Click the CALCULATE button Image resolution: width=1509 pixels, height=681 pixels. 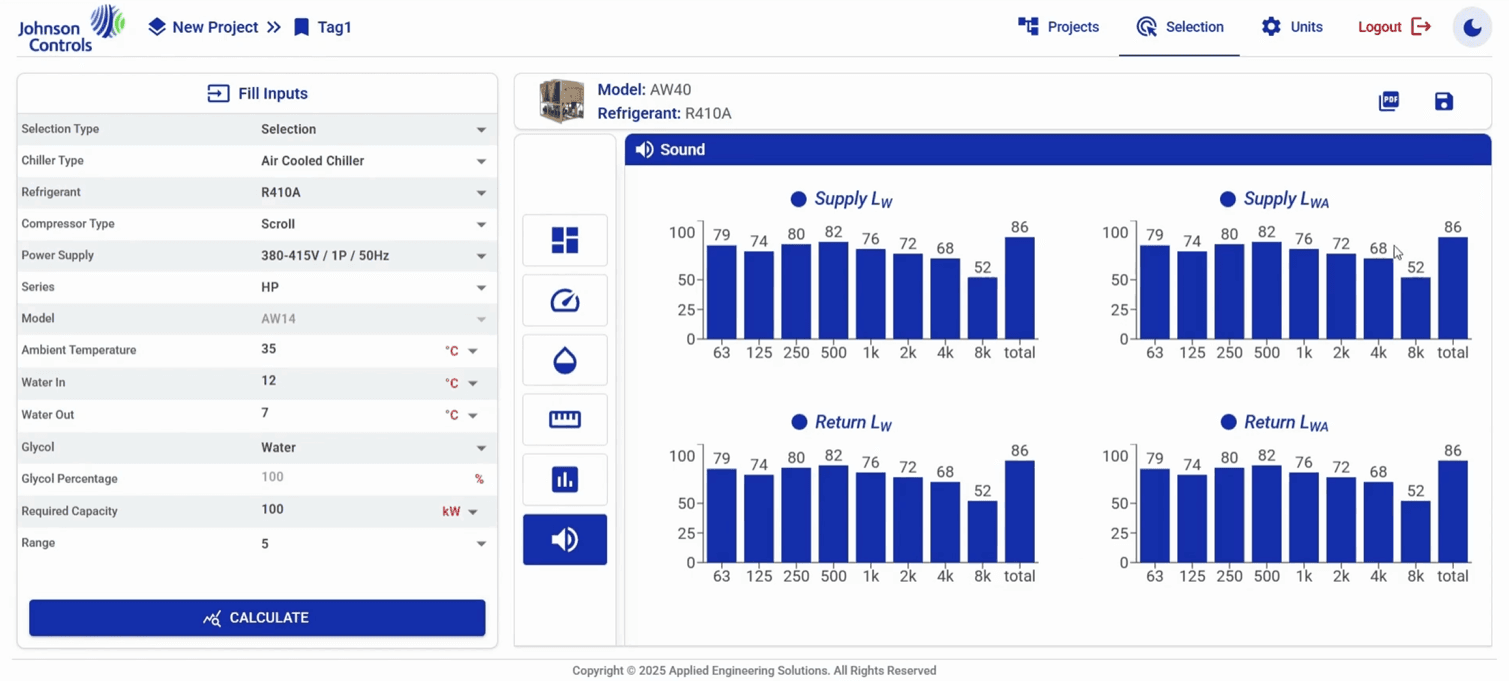257,618
